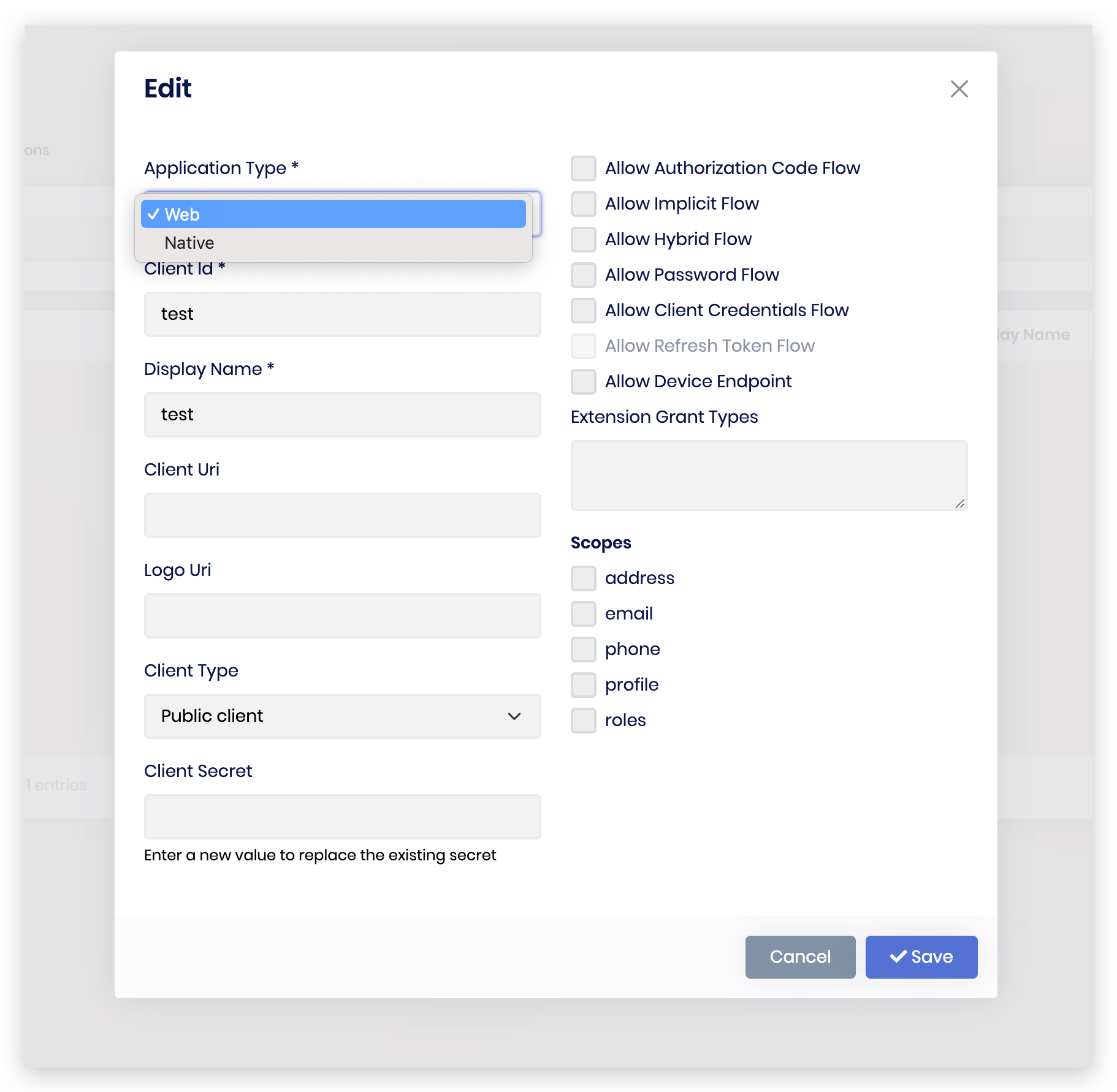Check Allow Password Flow
The image size is (1117, 1092).
(x=583, y=275)
